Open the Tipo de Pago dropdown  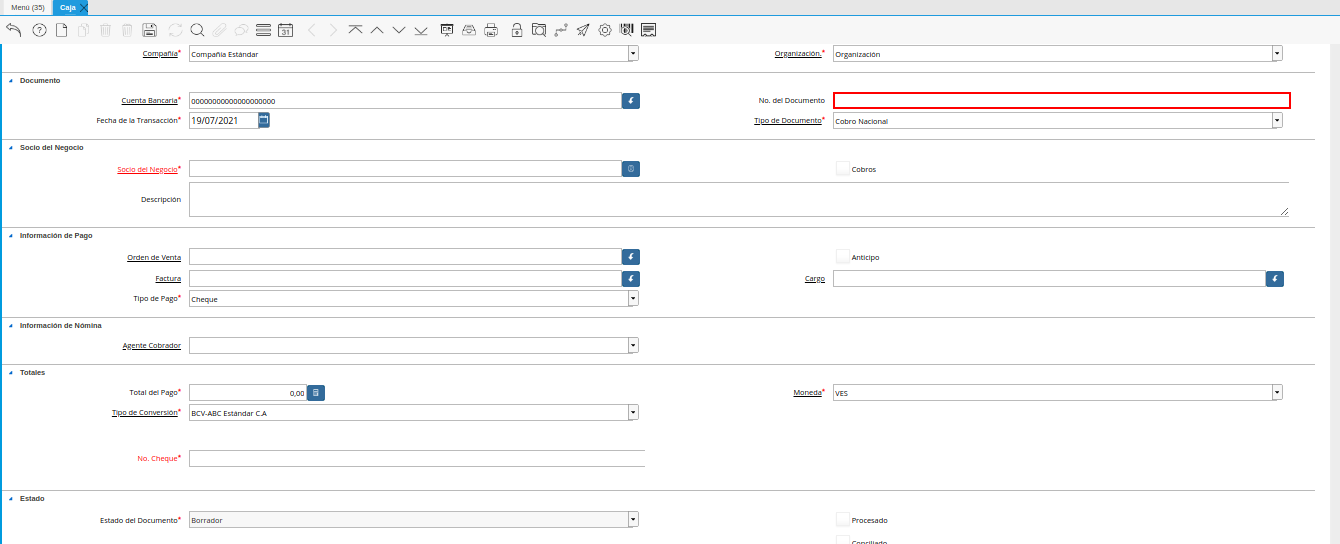point(633,299)
